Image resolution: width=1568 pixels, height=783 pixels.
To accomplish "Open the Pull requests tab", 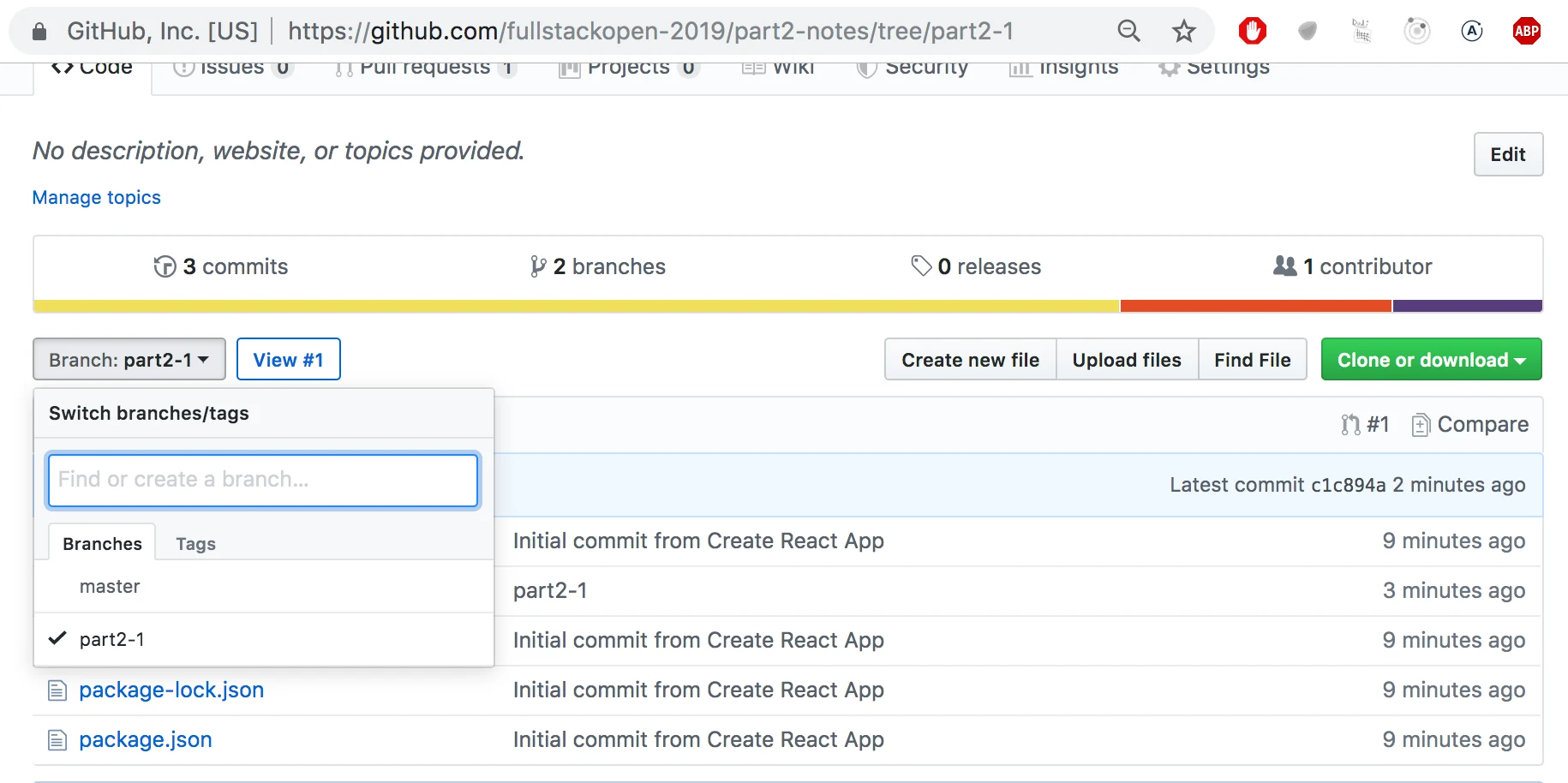I will (425, 69).
